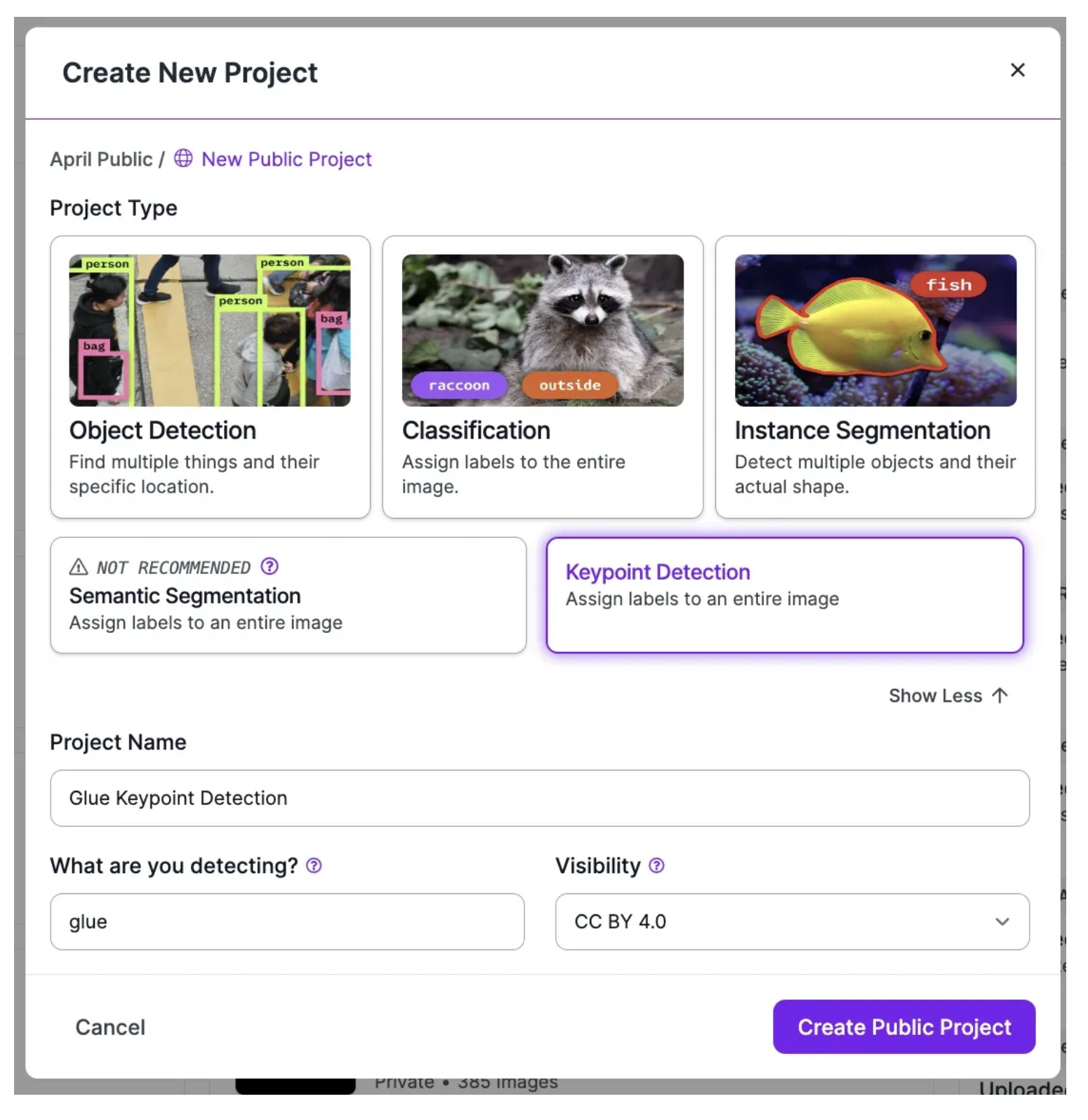
Task: Select the Instance Segmentation project type card
Action: [875, 377]
